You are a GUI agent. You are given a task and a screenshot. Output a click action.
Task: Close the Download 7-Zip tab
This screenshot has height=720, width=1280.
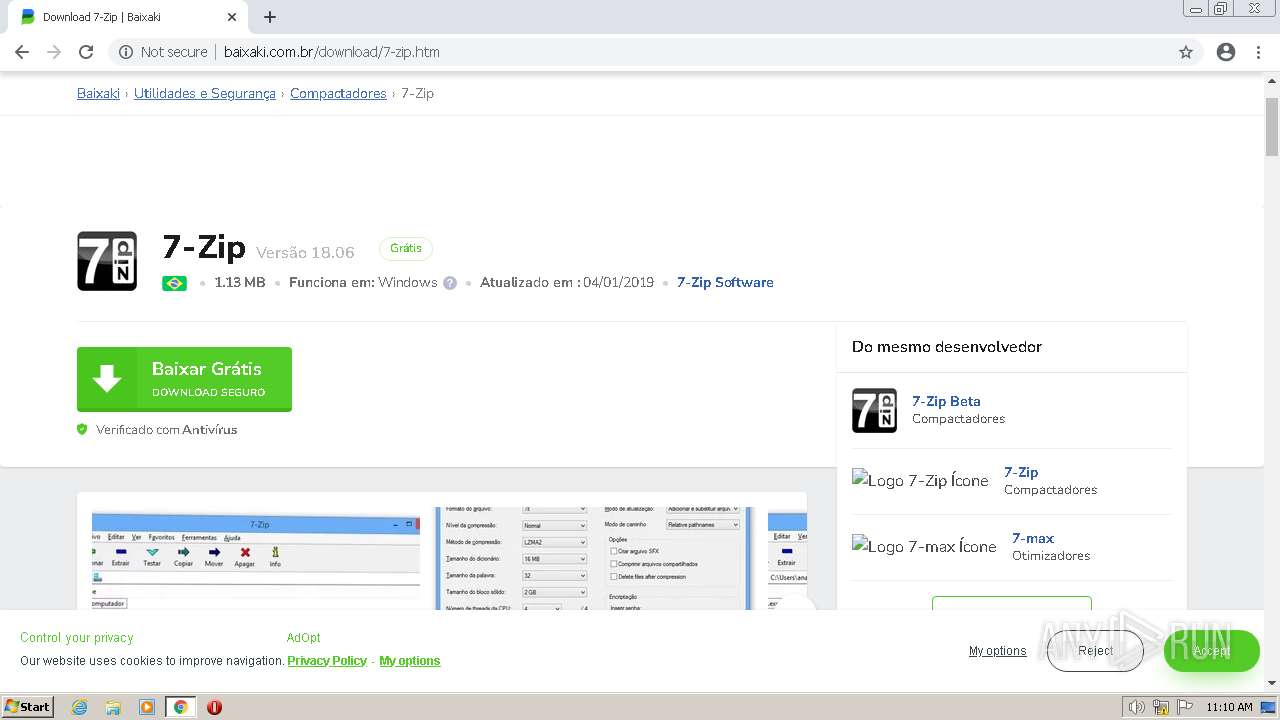(232, 17)
